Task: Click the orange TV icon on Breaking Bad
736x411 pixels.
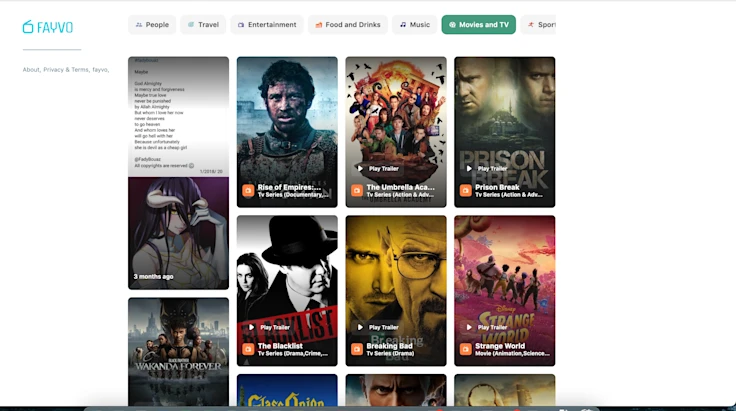Action: [x=357, y=349]
